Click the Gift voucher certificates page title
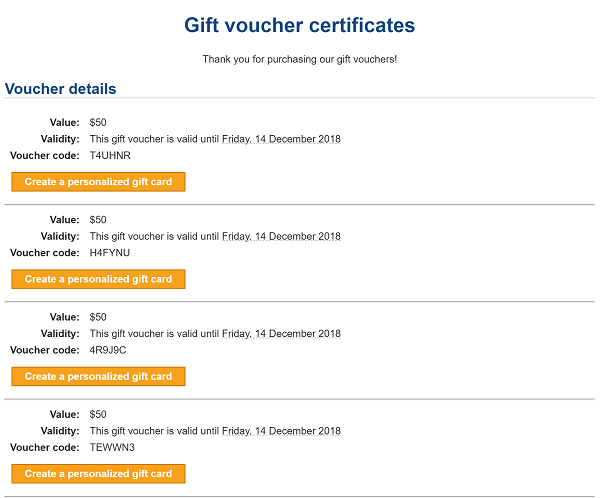The width and height of the screenshot is (600, 498). click(x=299, y=25)
